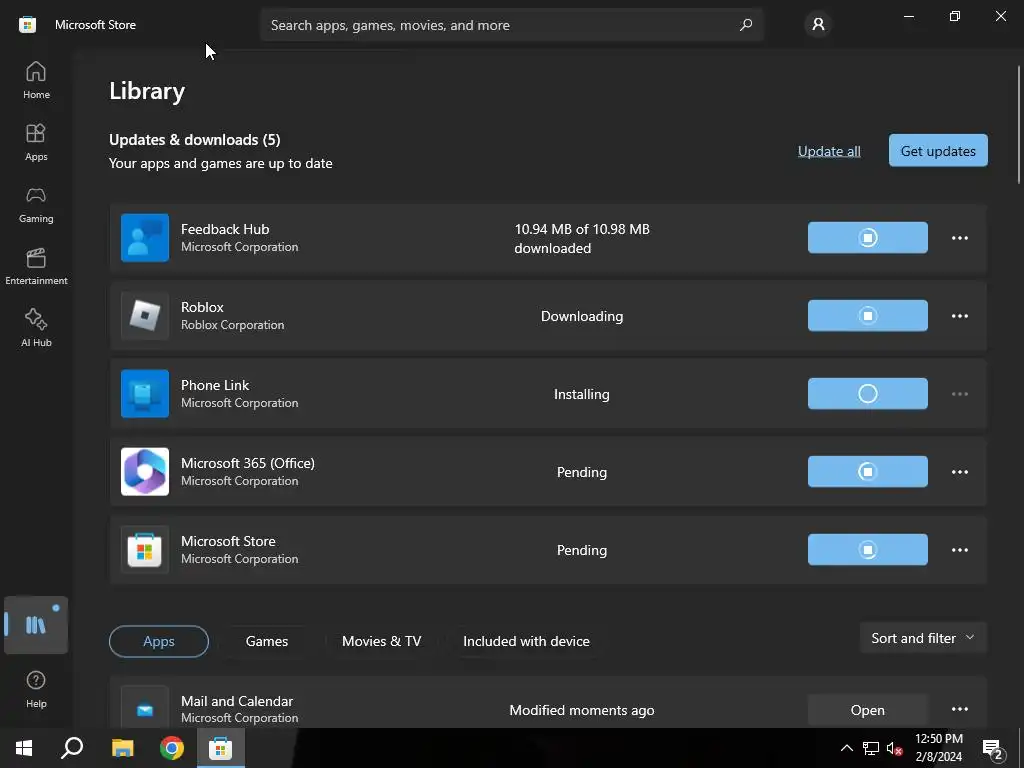Image resolution: width=1024 pixels, height=768 pixels.
Task: Click the Mail and Calendar app icon
Action: point(145,709)
